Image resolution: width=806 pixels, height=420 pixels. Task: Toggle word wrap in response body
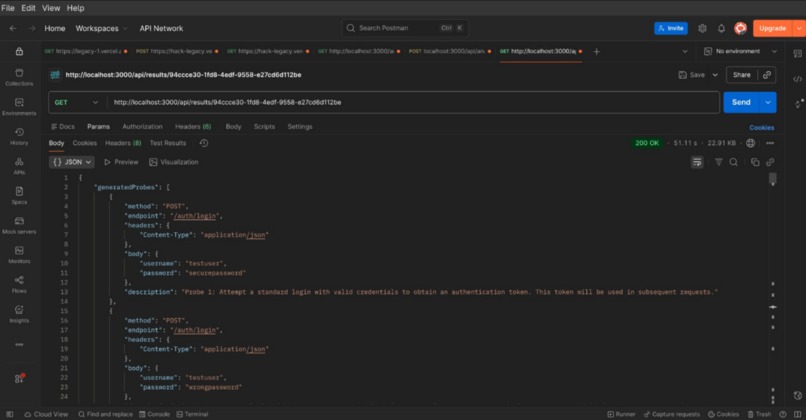(697, 162)
